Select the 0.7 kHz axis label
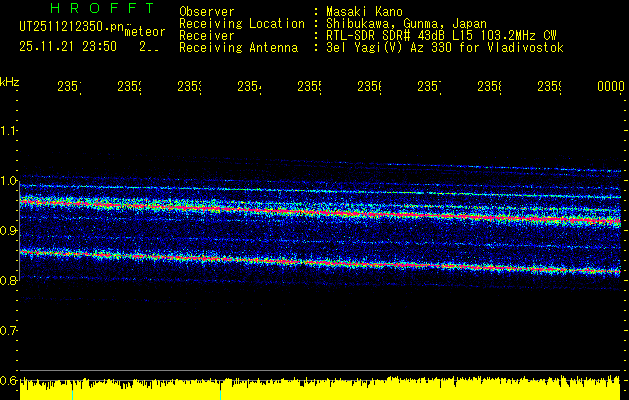 coord(10,330)
